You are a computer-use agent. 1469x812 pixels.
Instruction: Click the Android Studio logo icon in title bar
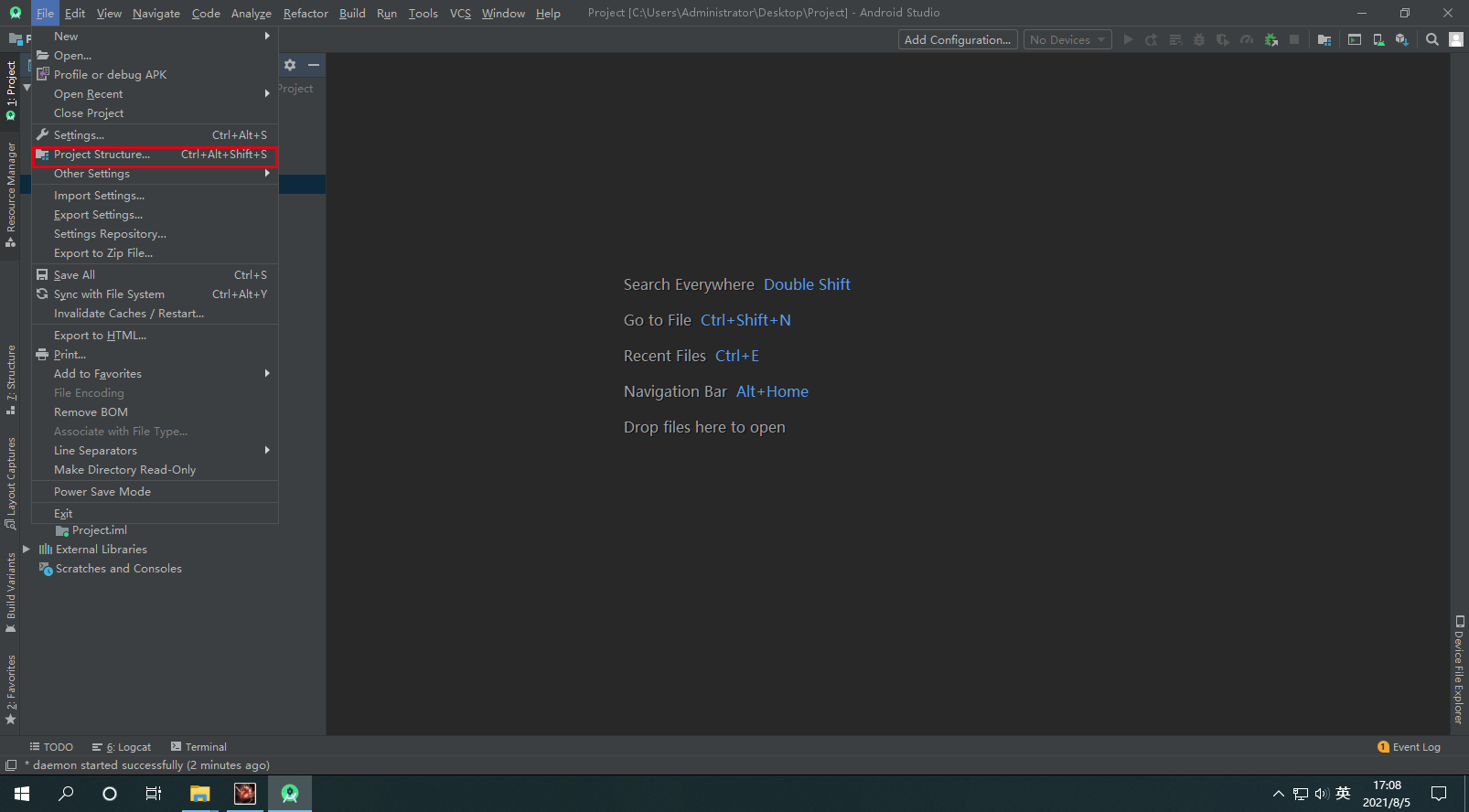click(16, 13)
